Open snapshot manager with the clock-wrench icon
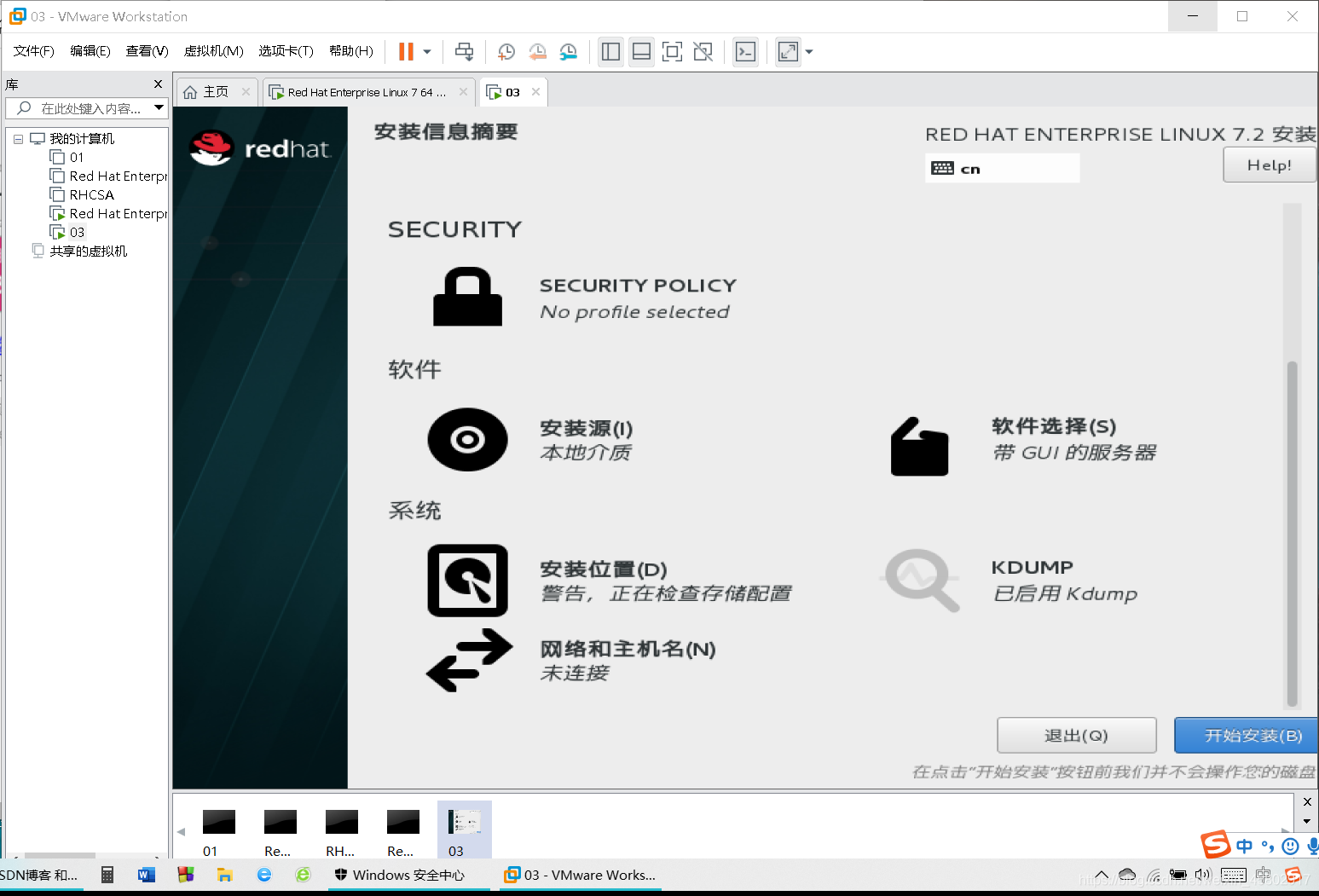The width and height of the screenshot is (1319, 896). [569, 52]
